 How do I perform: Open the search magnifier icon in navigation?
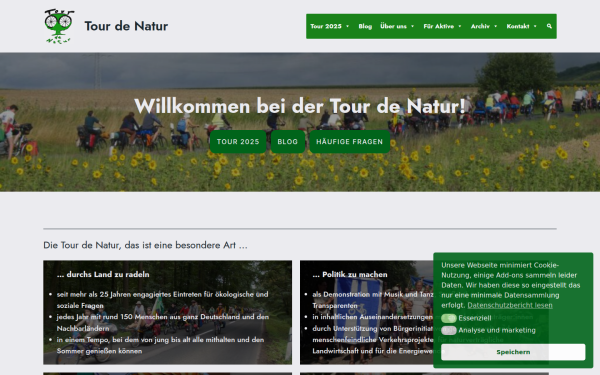[x=549, y=26]
